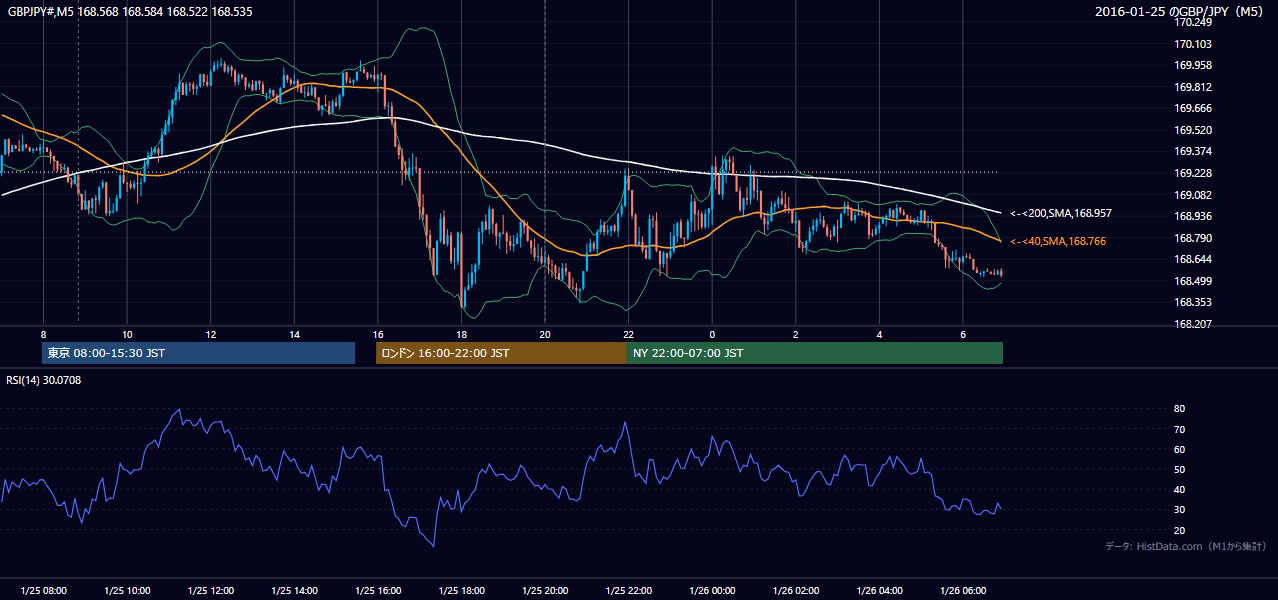Click the 168.499 price axis value
Image resolution: width=1278 pixels, height=600 pixels.
[1192, 281]
